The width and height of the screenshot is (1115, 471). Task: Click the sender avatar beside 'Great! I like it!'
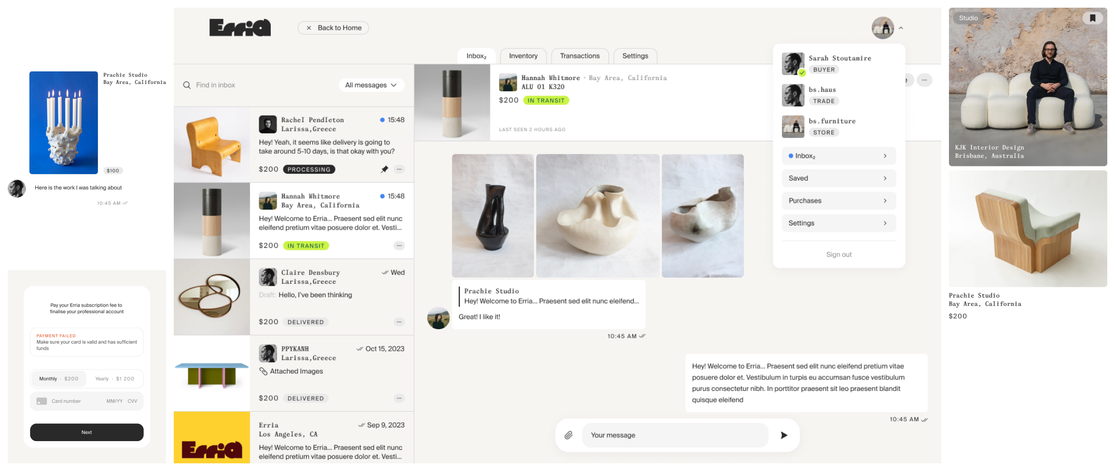click(438, 318)
